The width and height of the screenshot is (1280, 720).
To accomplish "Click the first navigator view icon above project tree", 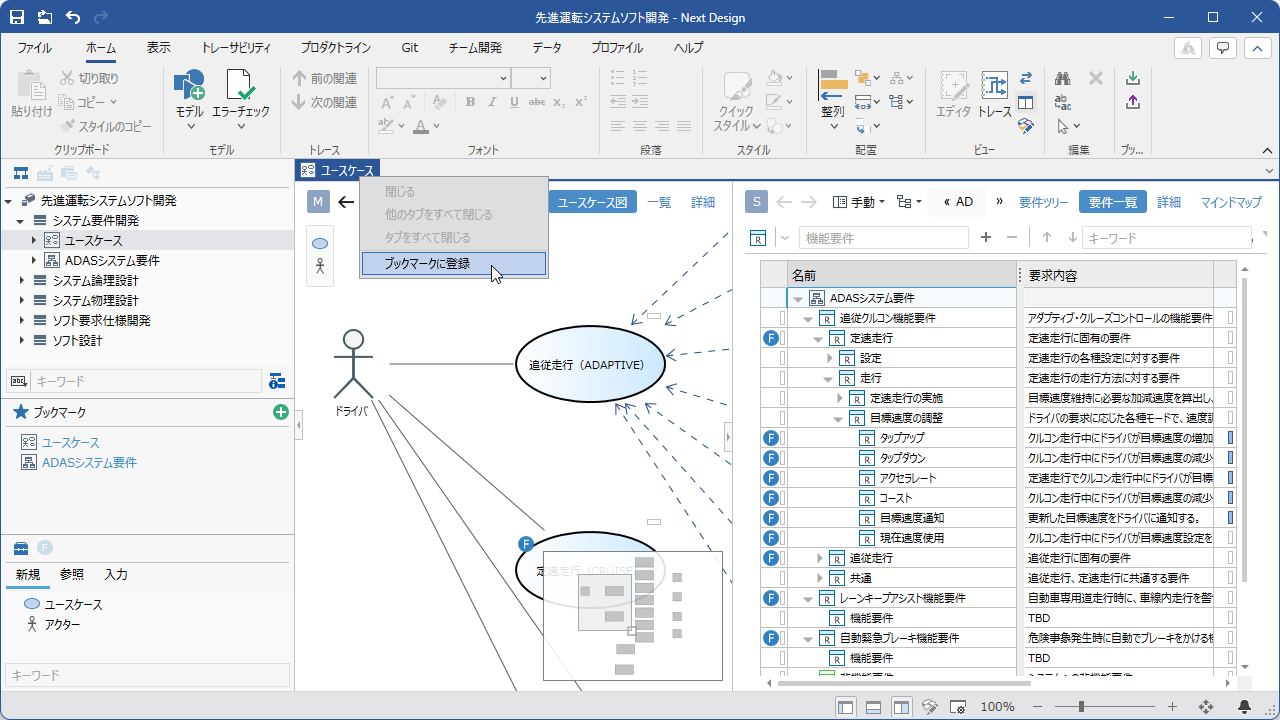I will click(20, 173).
